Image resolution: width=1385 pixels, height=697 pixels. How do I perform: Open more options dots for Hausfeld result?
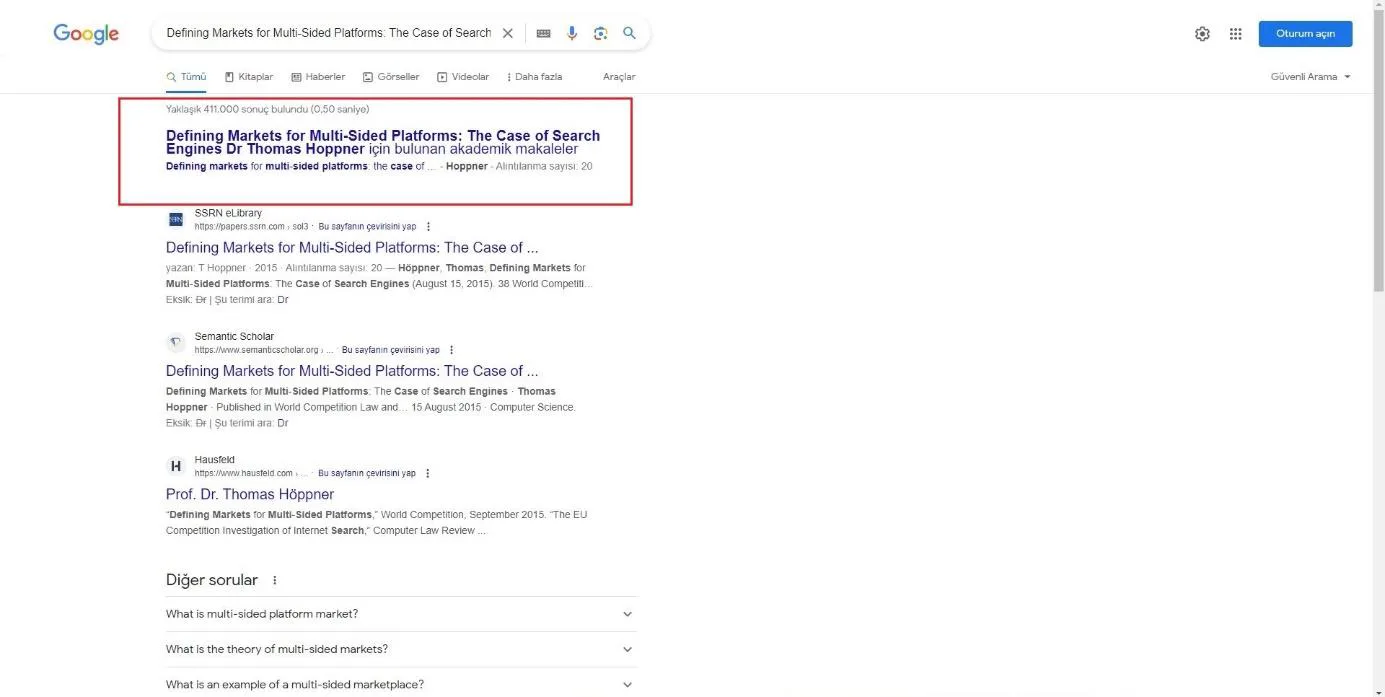(428, 473)
